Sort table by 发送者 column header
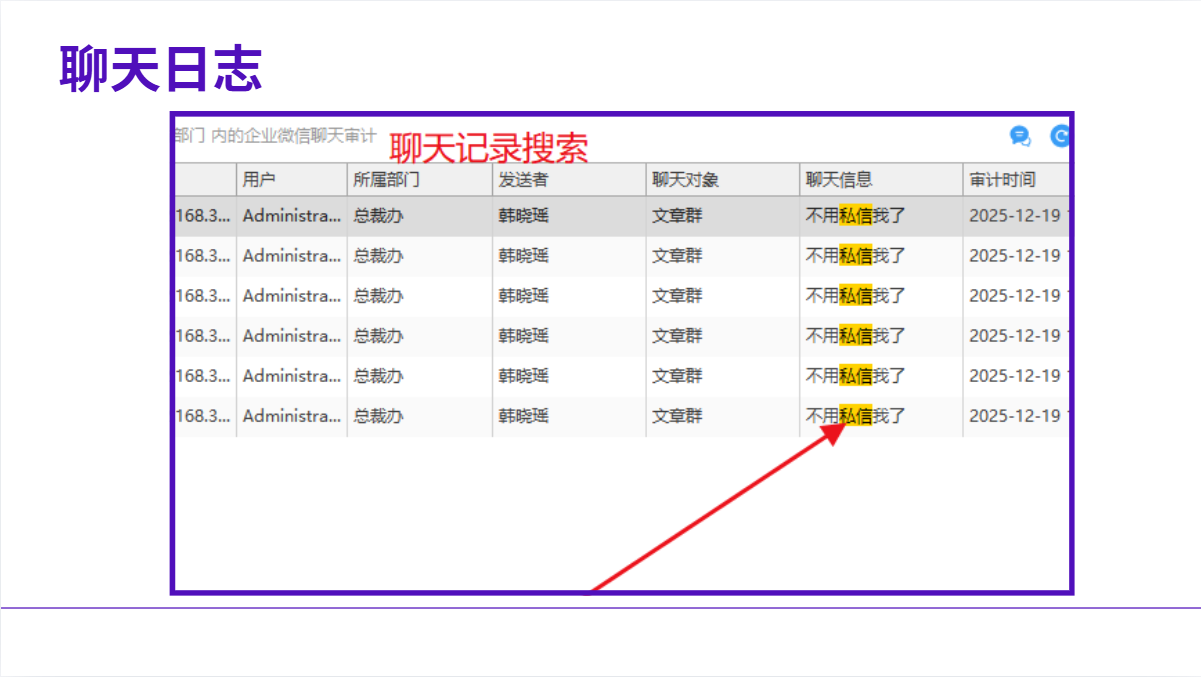The width and height of the screenshot is (1201, 677). click(523, 180)
